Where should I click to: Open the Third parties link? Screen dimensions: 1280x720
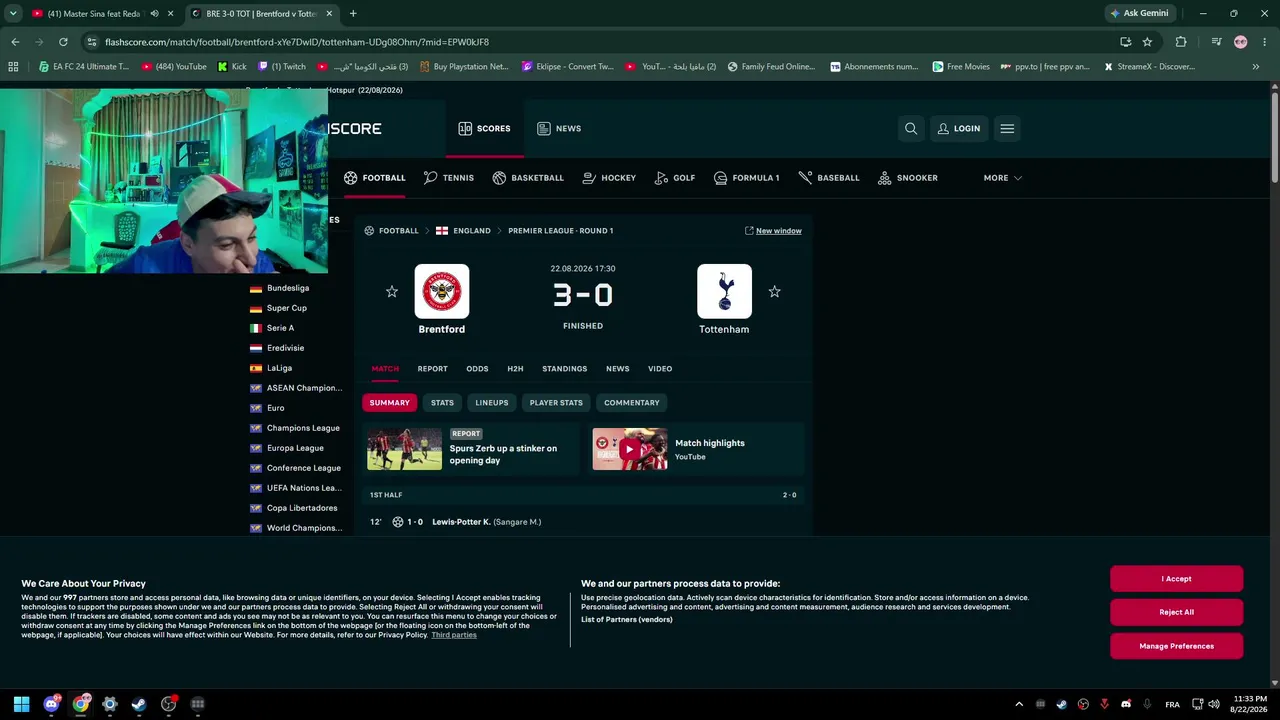pyautogui.click(x=454, y=635)
